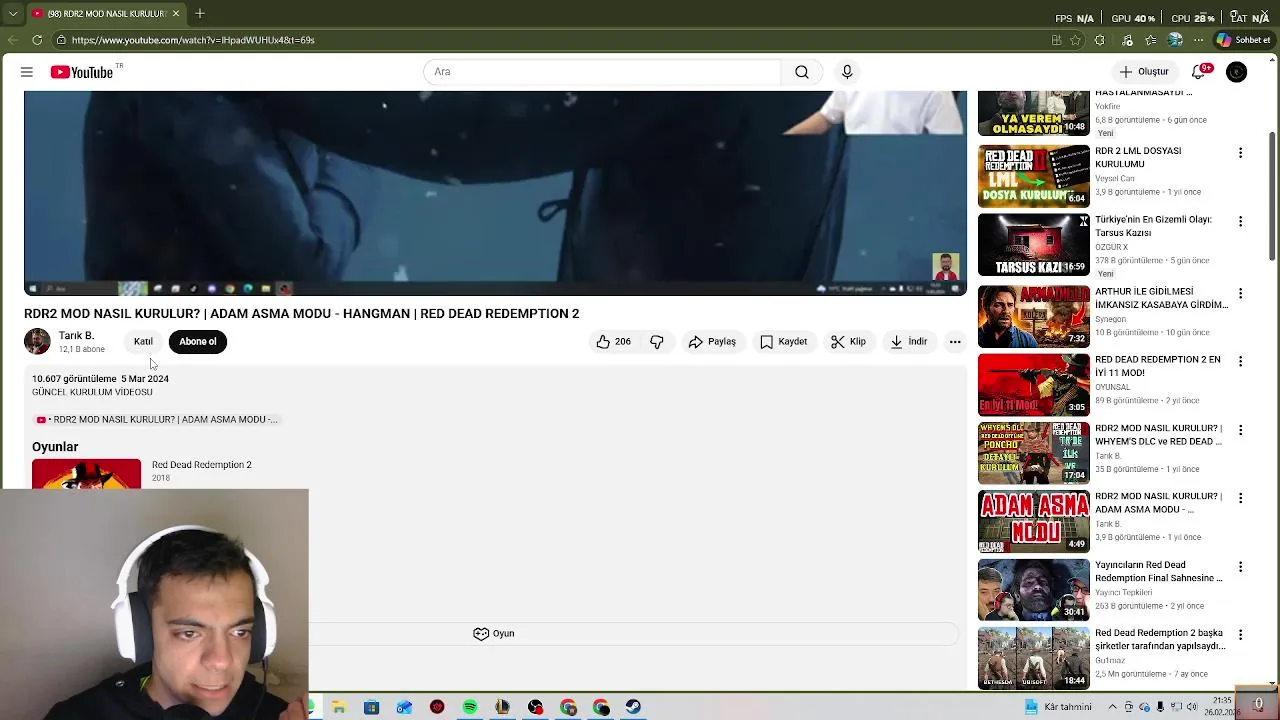Open Tarık B. channel name
The image size is (1280, 720).
[76, 336]
